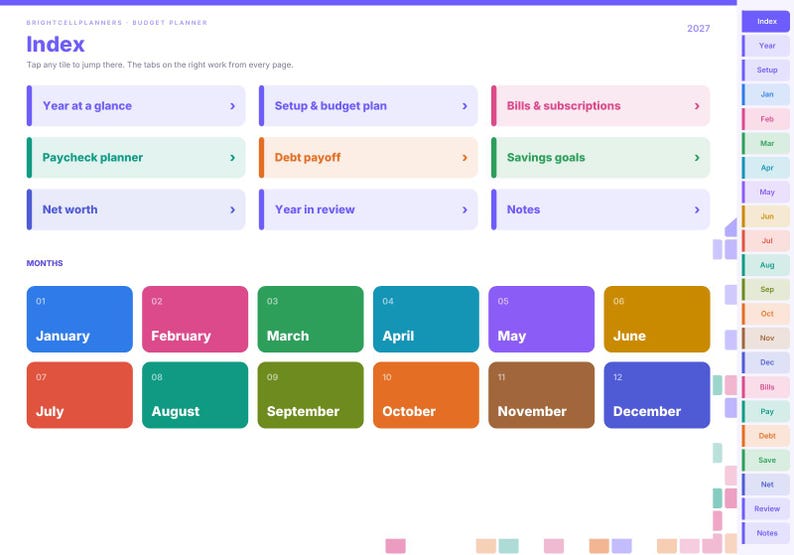Screen dimensions: 794x555
Task: Open the Apr side tab
Action: 766,168
